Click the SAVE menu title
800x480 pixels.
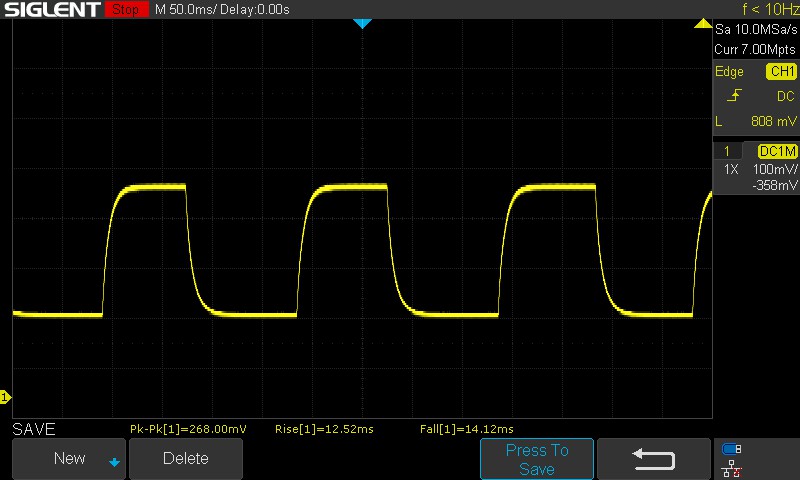click(34, 429)
